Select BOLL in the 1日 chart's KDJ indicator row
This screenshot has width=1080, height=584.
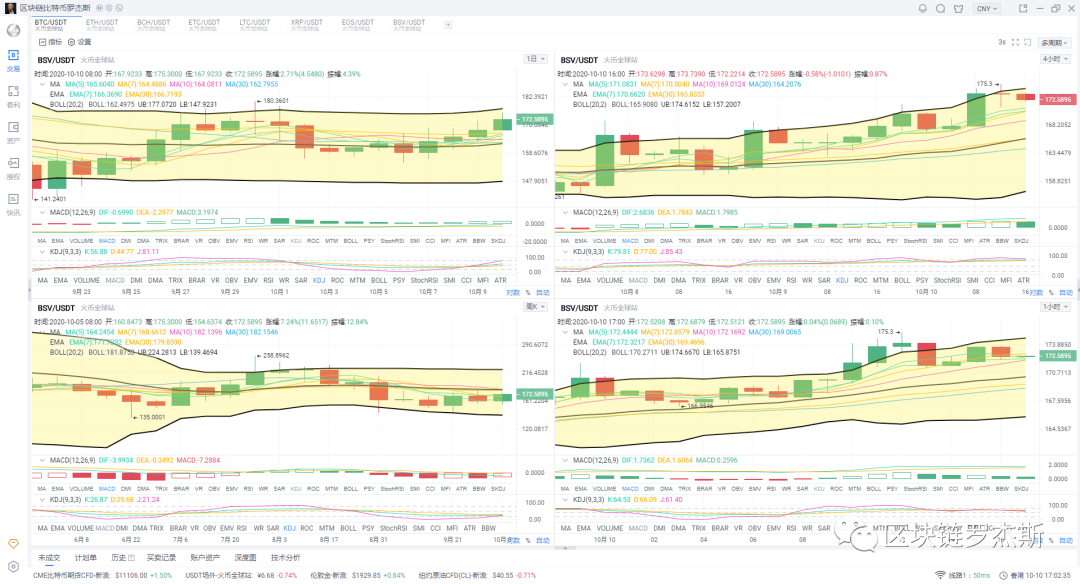[x=379, y=280]
